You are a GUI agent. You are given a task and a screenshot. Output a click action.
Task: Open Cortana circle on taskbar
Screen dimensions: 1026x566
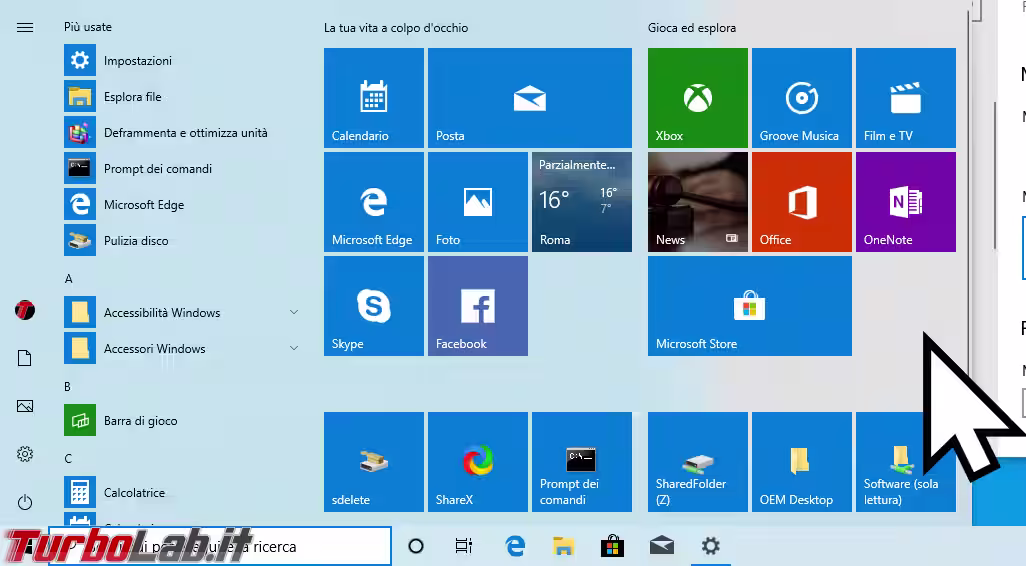point(416,546)
